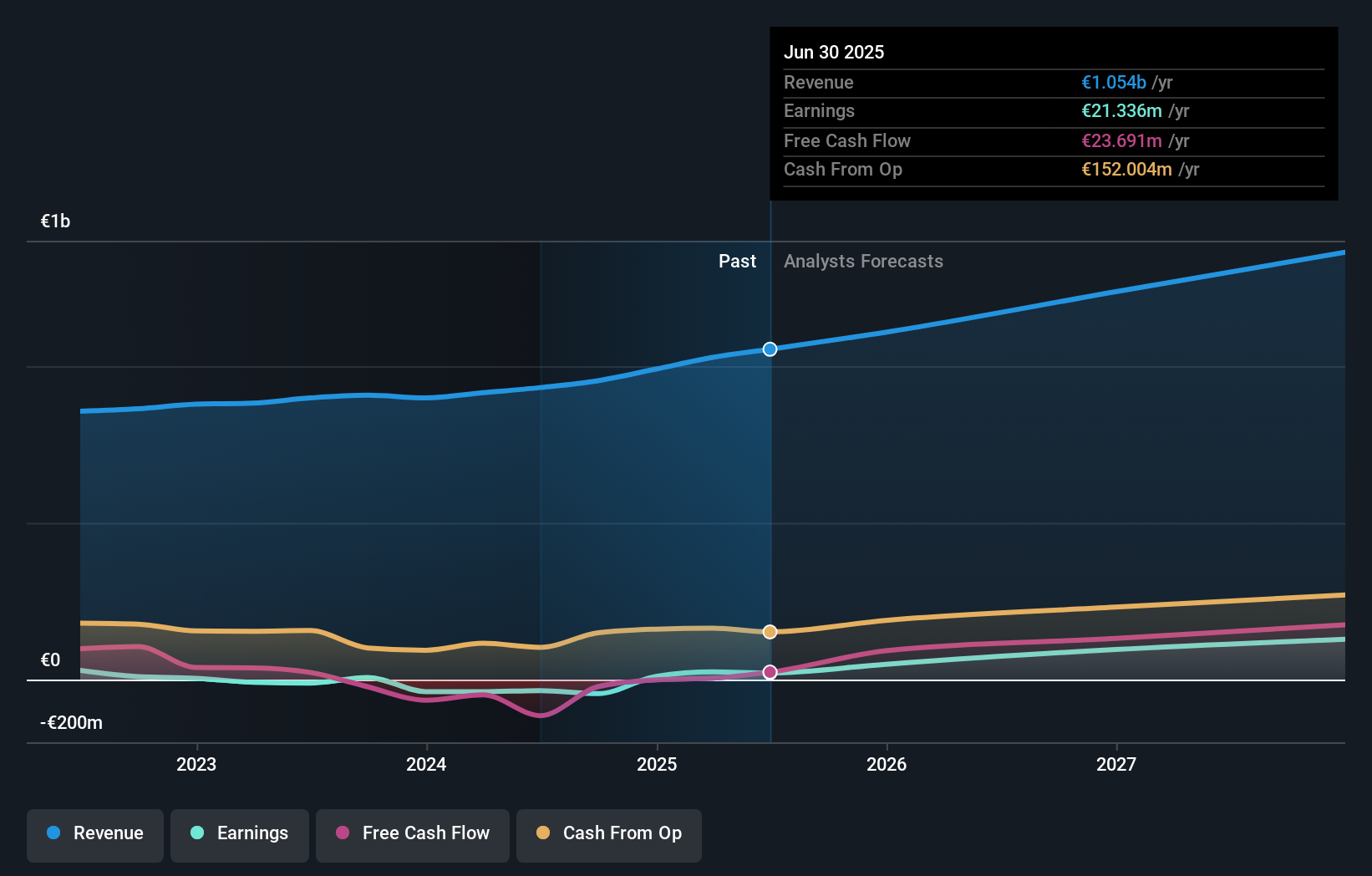Switch to the Past chart section

(737, 261)
